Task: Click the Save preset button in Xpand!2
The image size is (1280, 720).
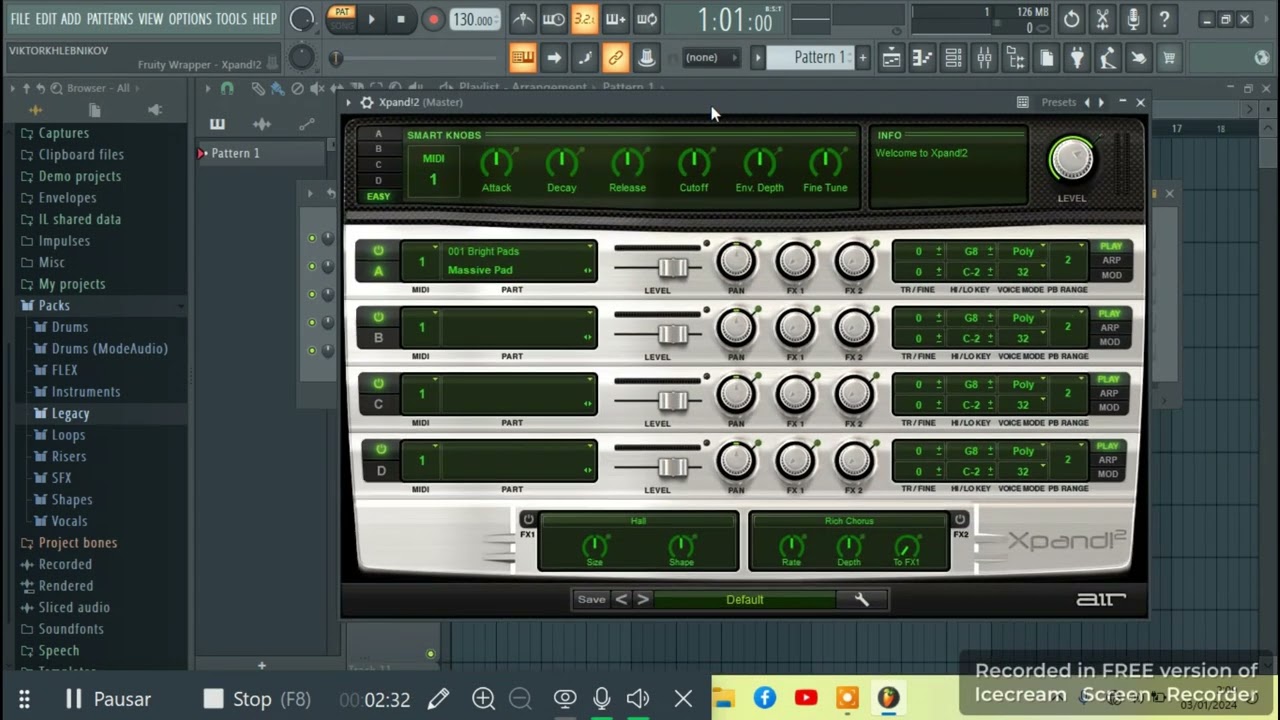Action: pos(591,600)
